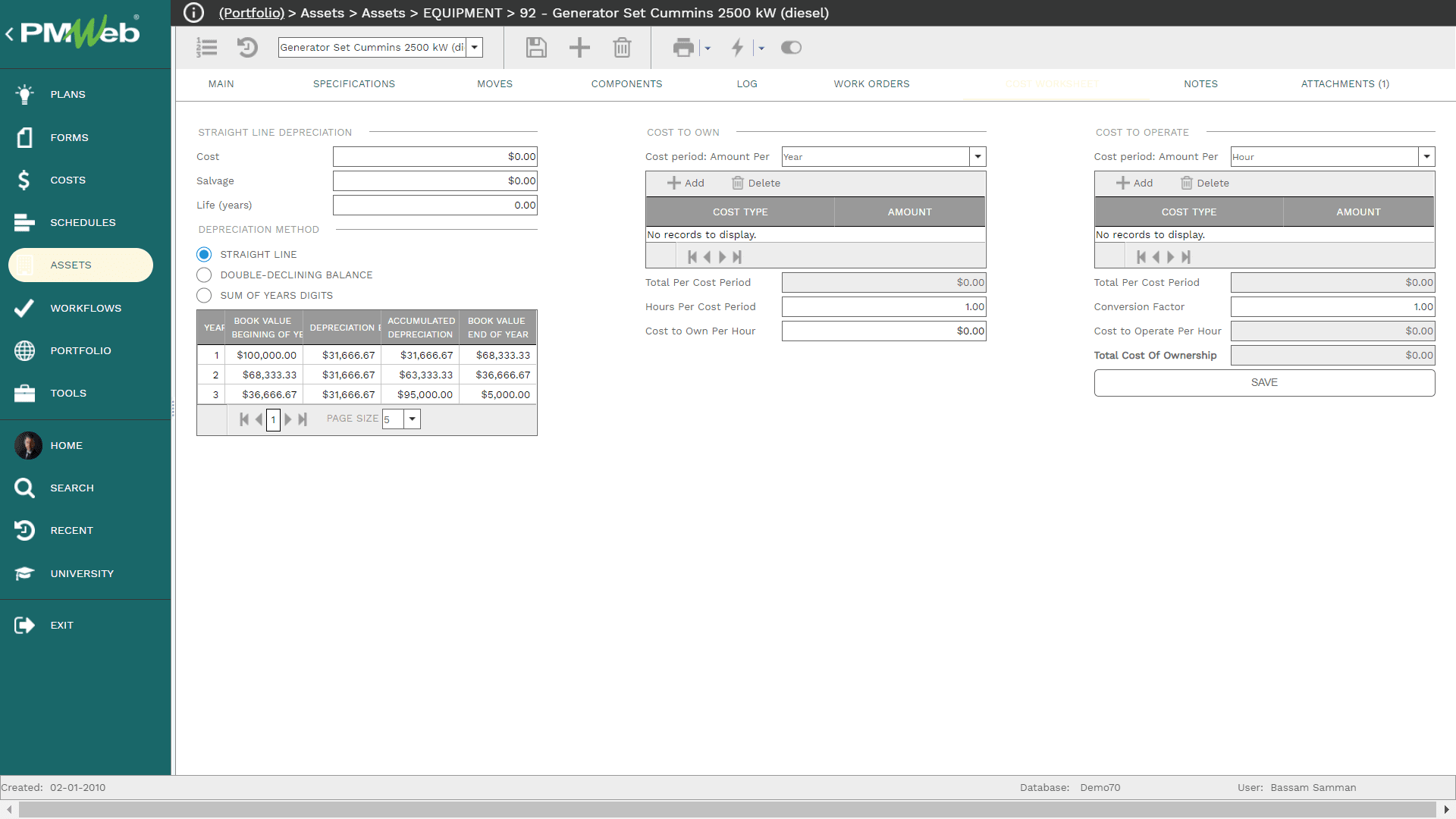This screenshot has height=819, width=1456.
Task: Go to last page in Cost to Operate grid
Action: (1186, 257)
